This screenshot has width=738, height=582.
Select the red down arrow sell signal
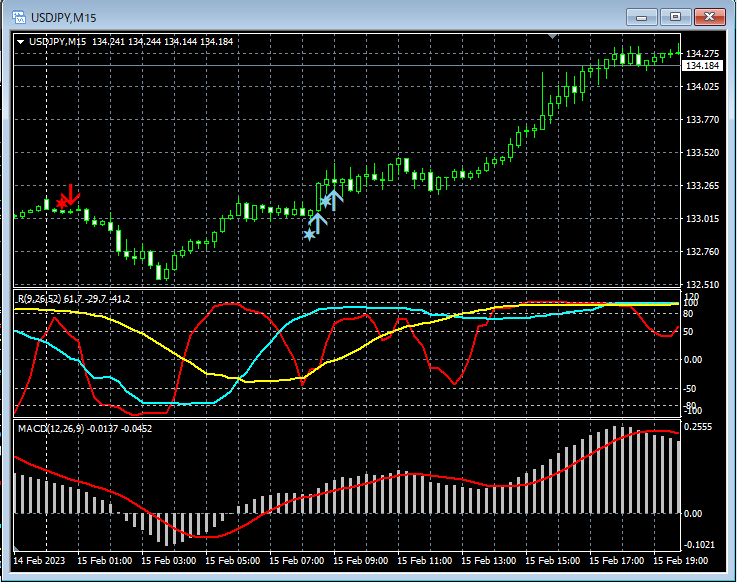(x=72, y=194)
